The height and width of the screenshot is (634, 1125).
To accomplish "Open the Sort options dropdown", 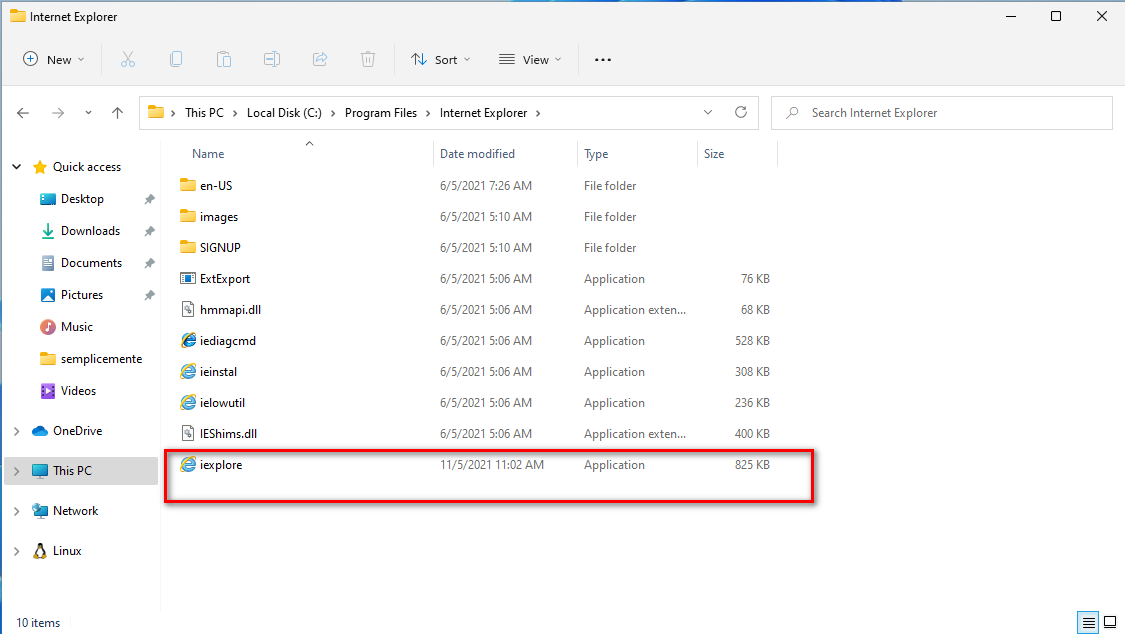I will [x=441, y=60].
